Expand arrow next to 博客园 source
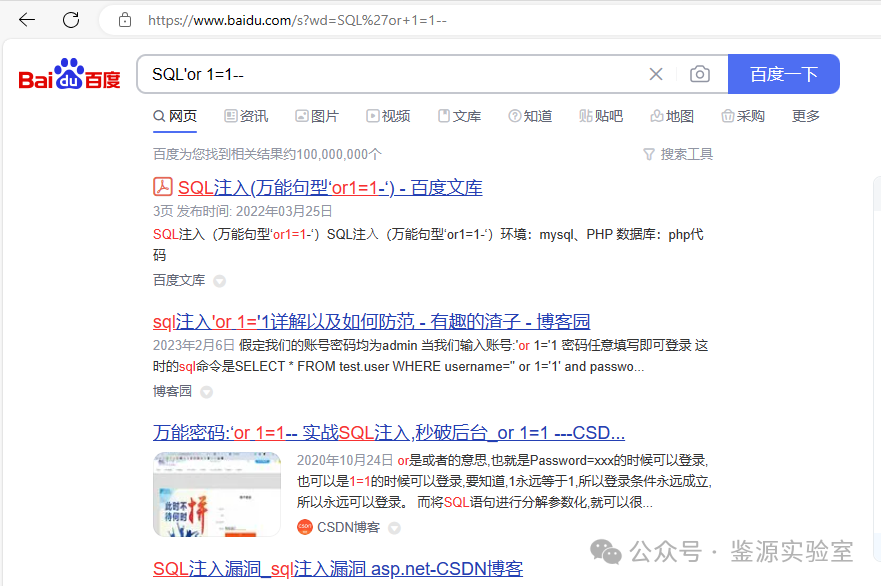This screenshot has height=586, width=881. point(207,392)
